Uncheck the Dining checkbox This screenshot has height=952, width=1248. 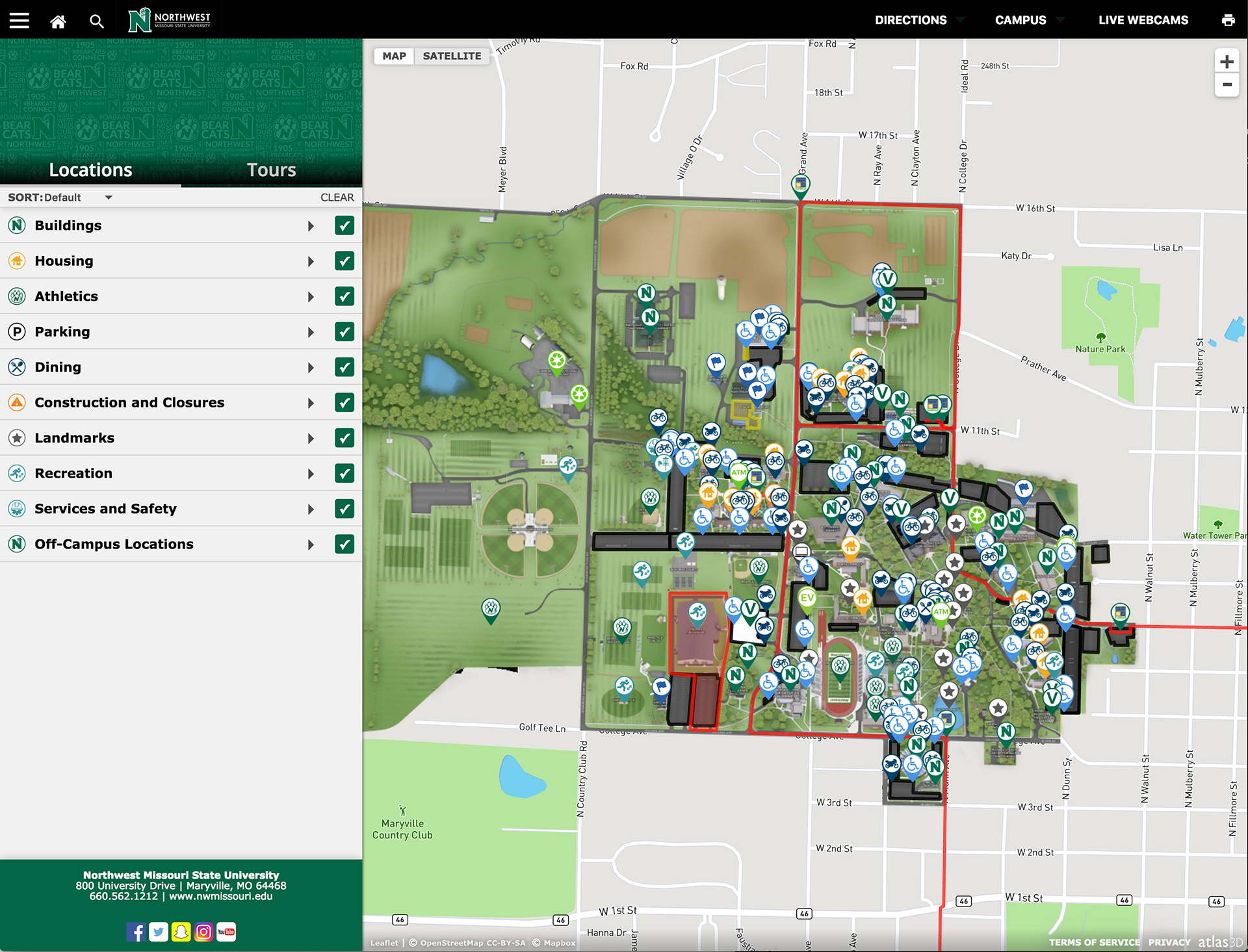click(344, 367)
